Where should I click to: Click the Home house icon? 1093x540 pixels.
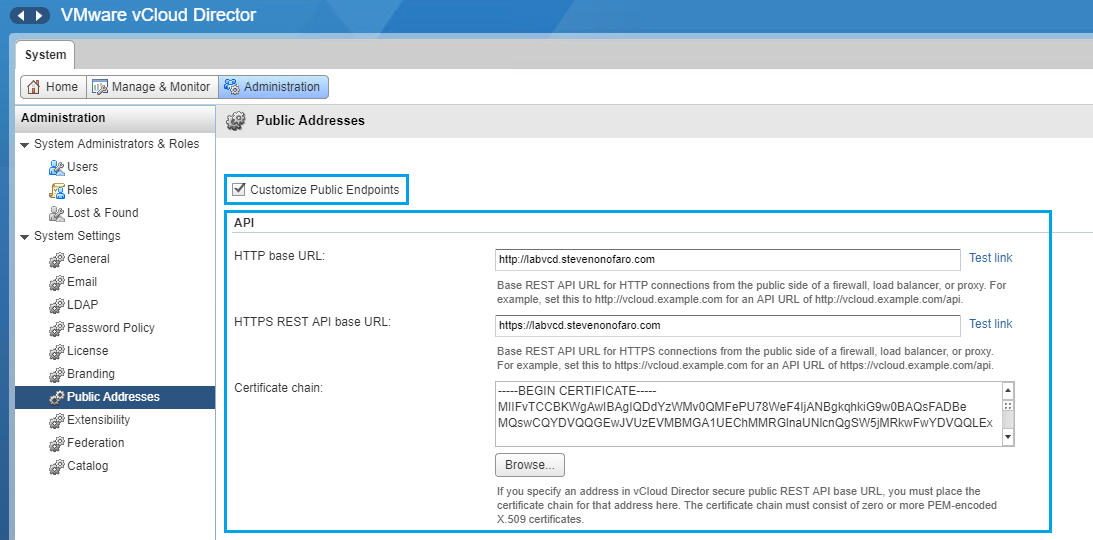34,87
